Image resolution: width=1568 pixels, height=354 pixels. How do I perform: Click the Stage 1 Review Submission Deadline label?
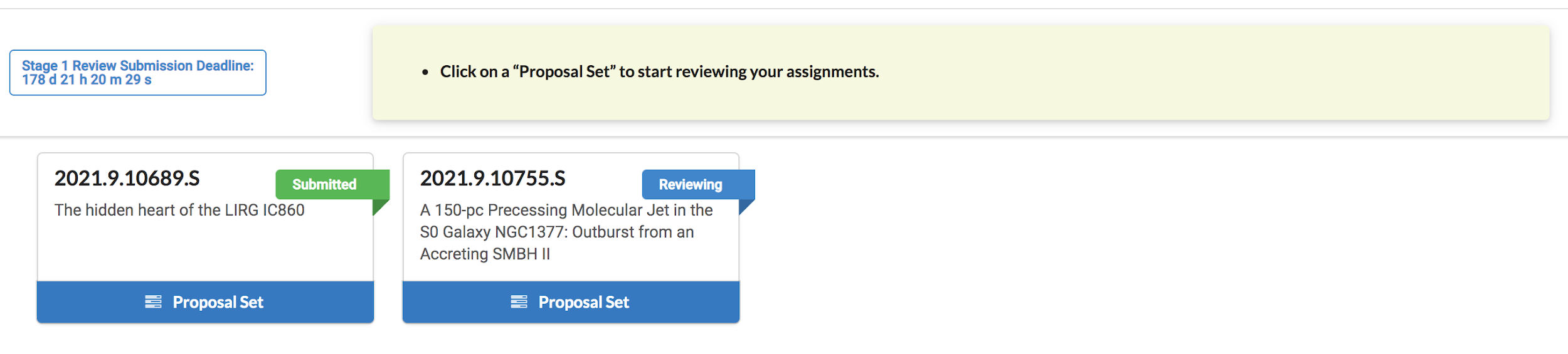click(138, 66)
